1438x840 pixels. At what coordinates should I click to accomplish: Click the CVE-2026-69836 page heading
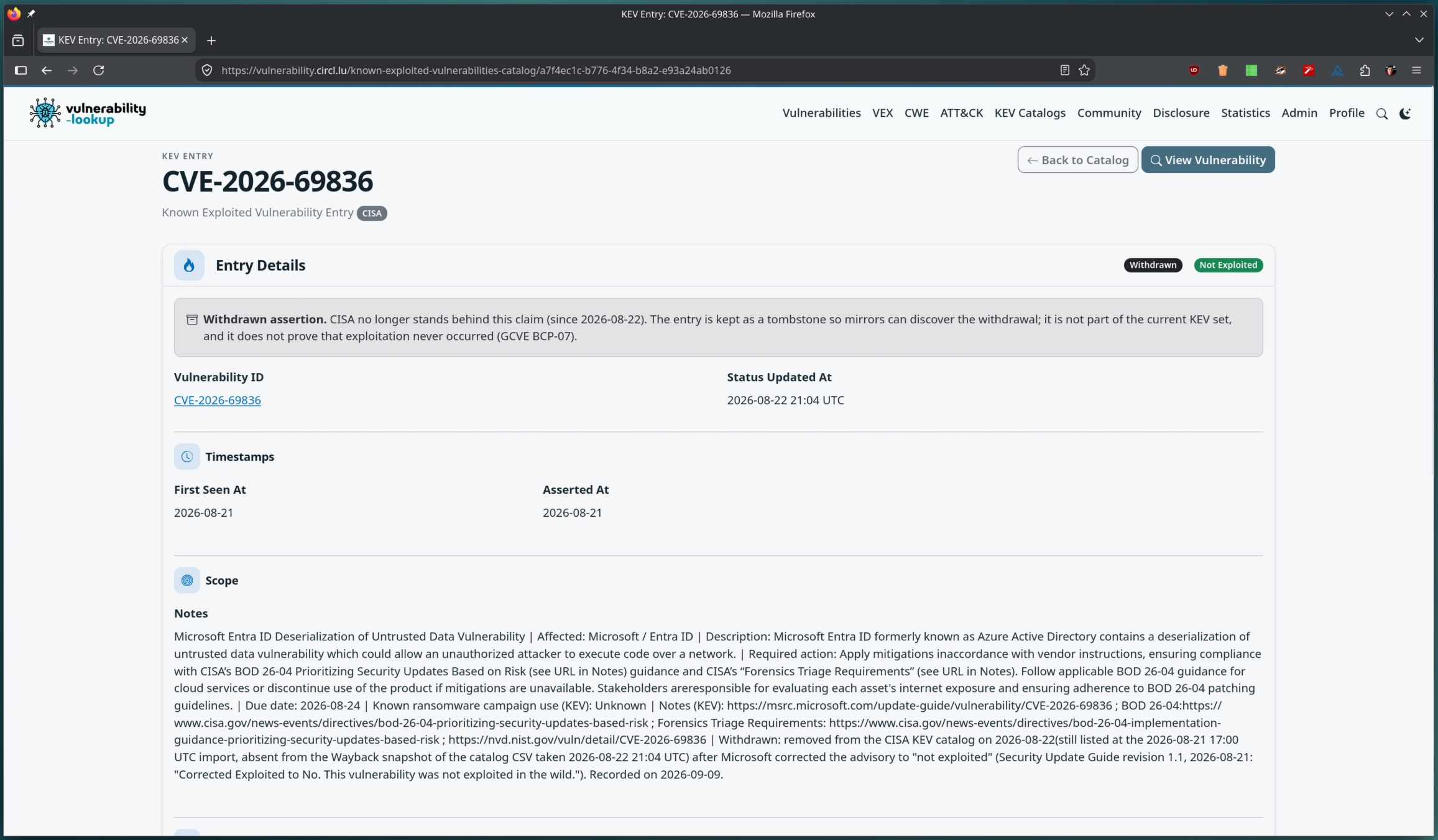pos(267,182)
